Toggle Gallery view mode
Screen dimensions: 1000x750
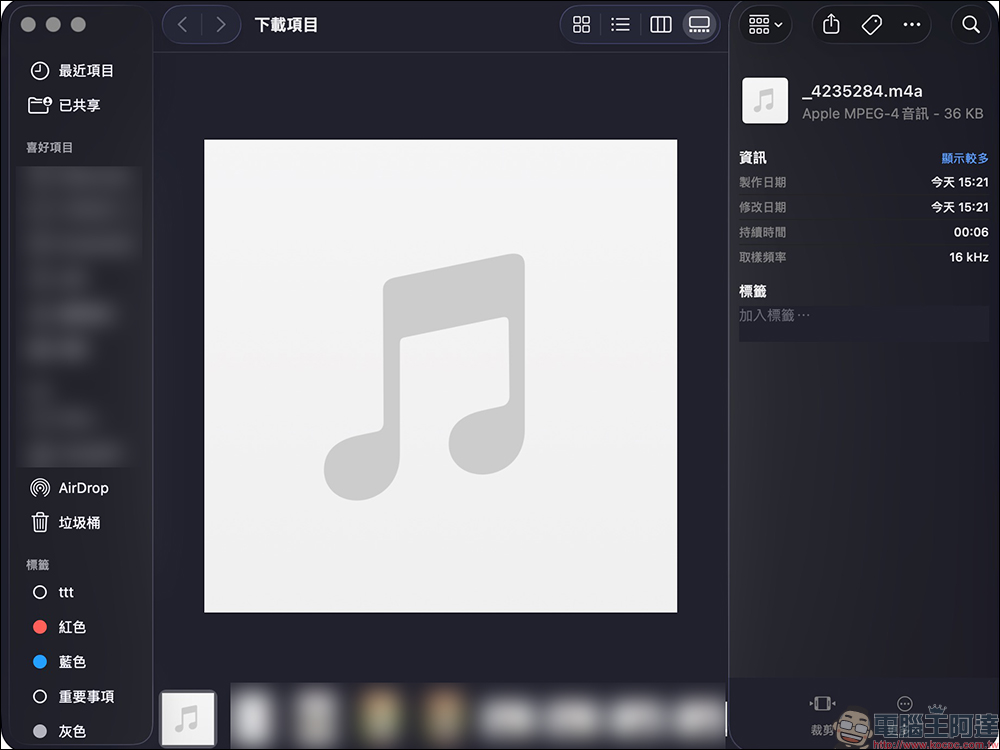point(699,24)
